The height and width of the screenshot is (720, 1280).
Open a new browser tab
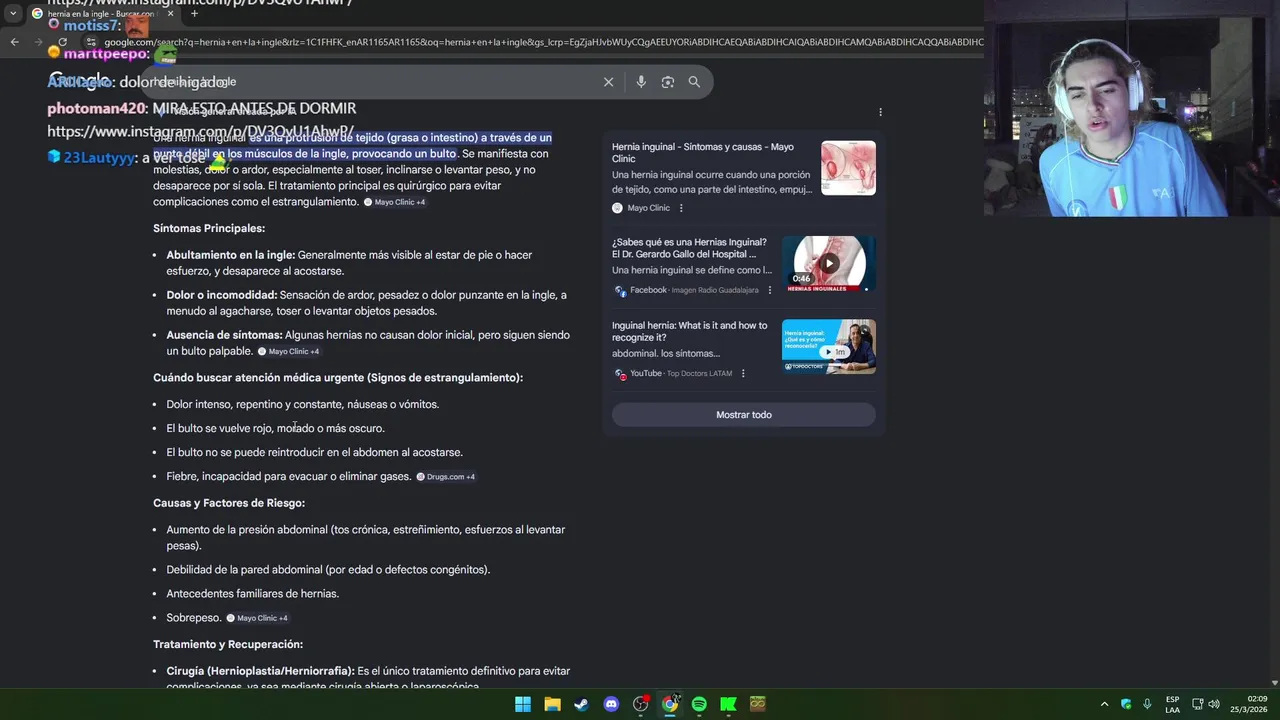(x=194, y=14)
